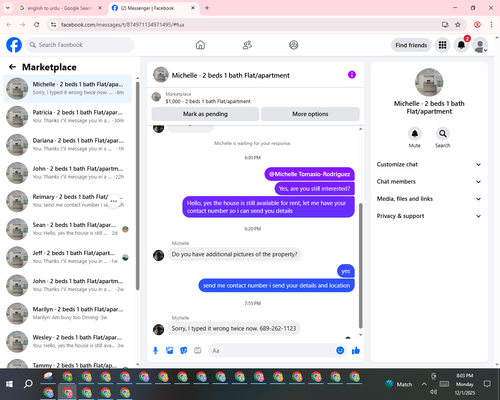Image resolution: width=500 pixels, height=400 pixels.
Task: Open Sean conversation in list
Action: 67,229
